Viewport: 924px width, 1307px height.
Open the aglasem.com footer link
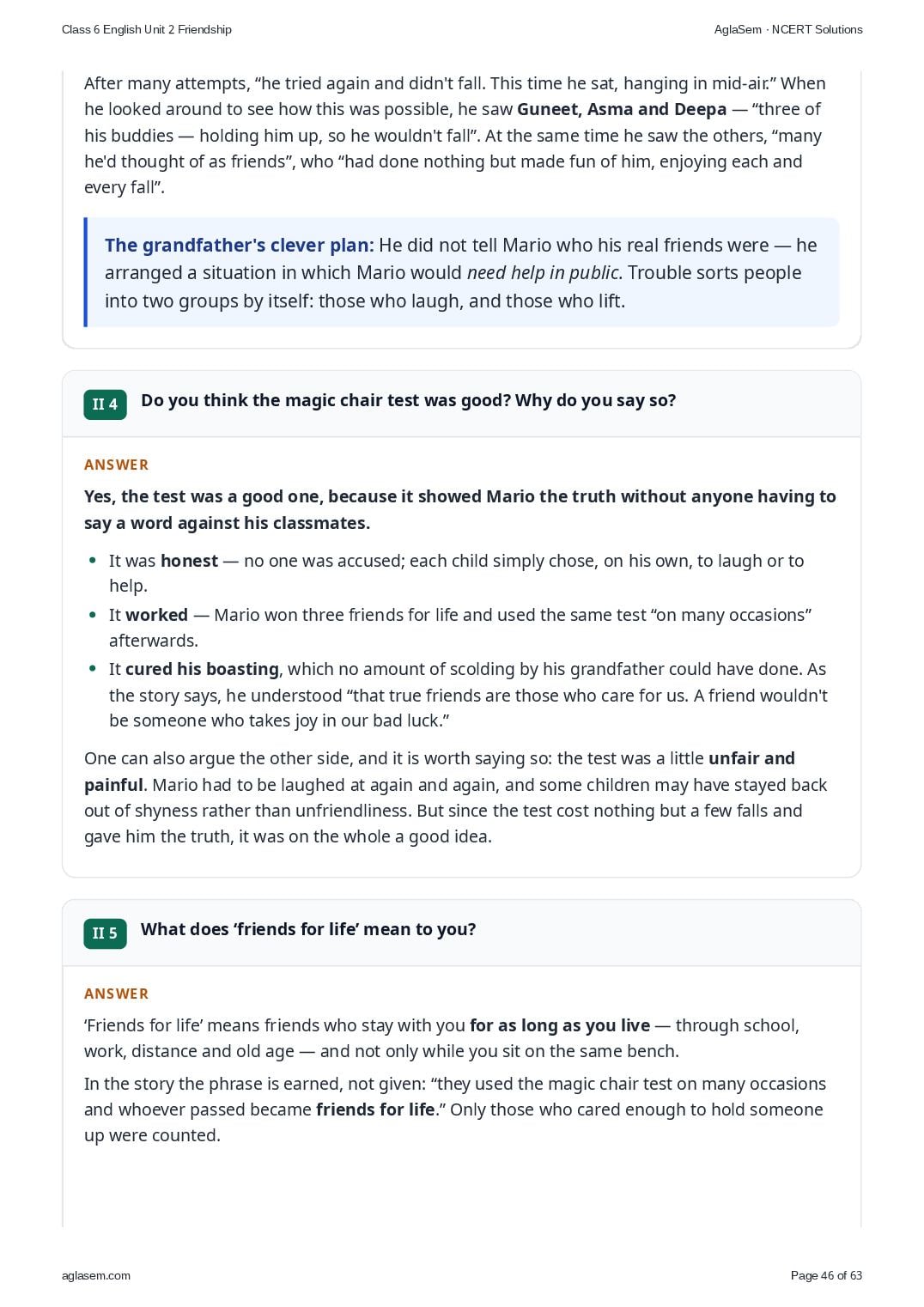pos(96,1275)
